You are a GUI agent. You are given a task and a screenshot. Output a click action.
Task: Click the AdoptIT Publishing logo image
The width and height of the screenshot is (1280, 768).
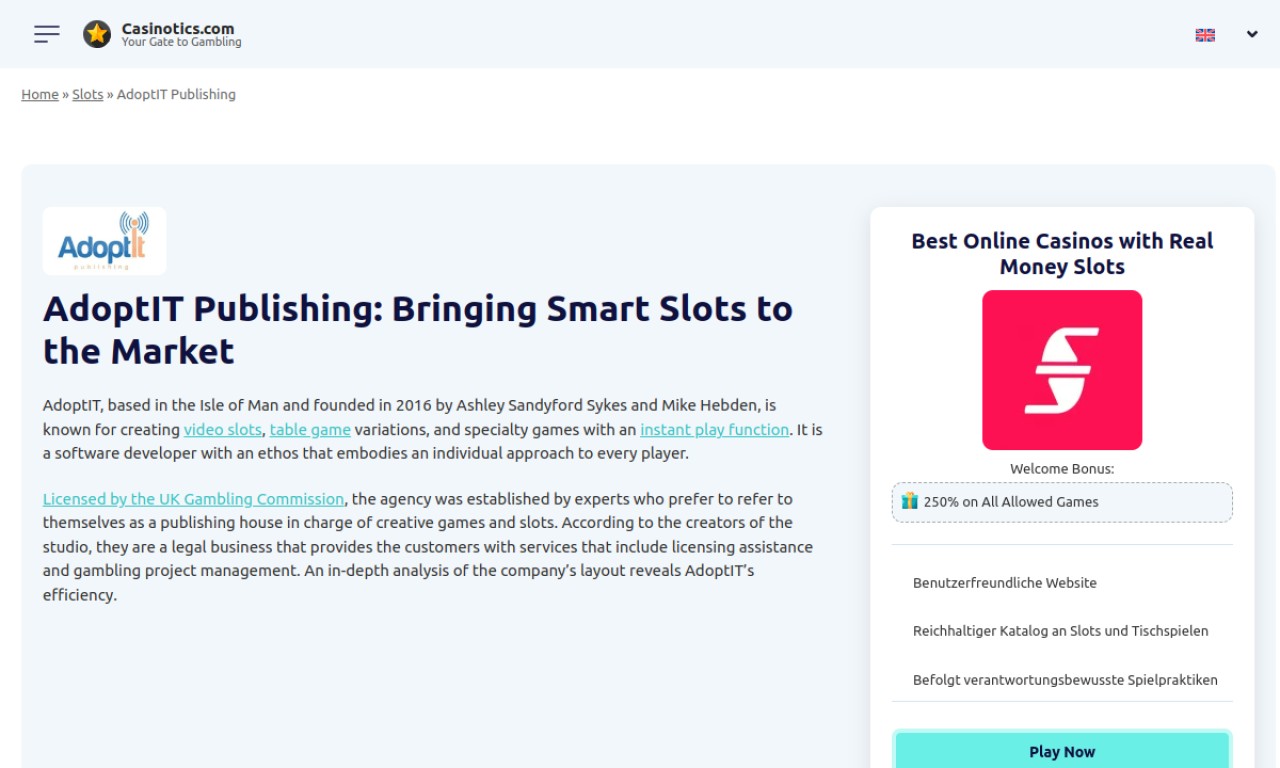click(x=105, y=241)
